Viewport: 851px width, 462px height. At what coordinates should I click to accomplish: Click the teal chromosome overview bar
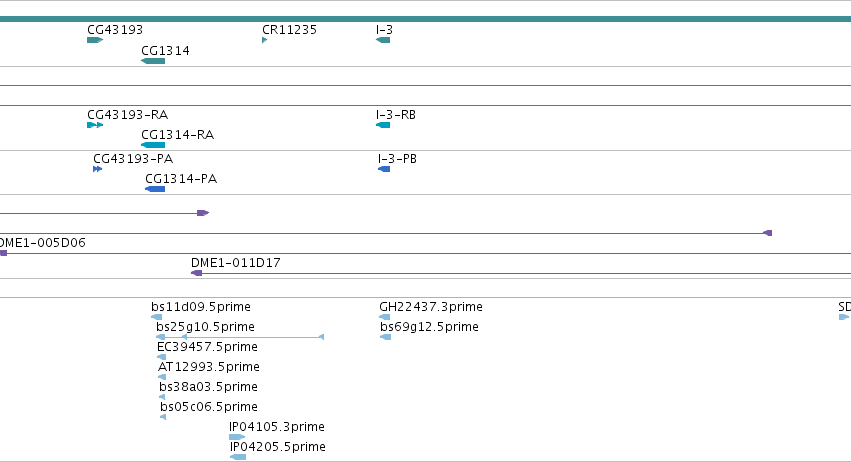tap(426, 19)
